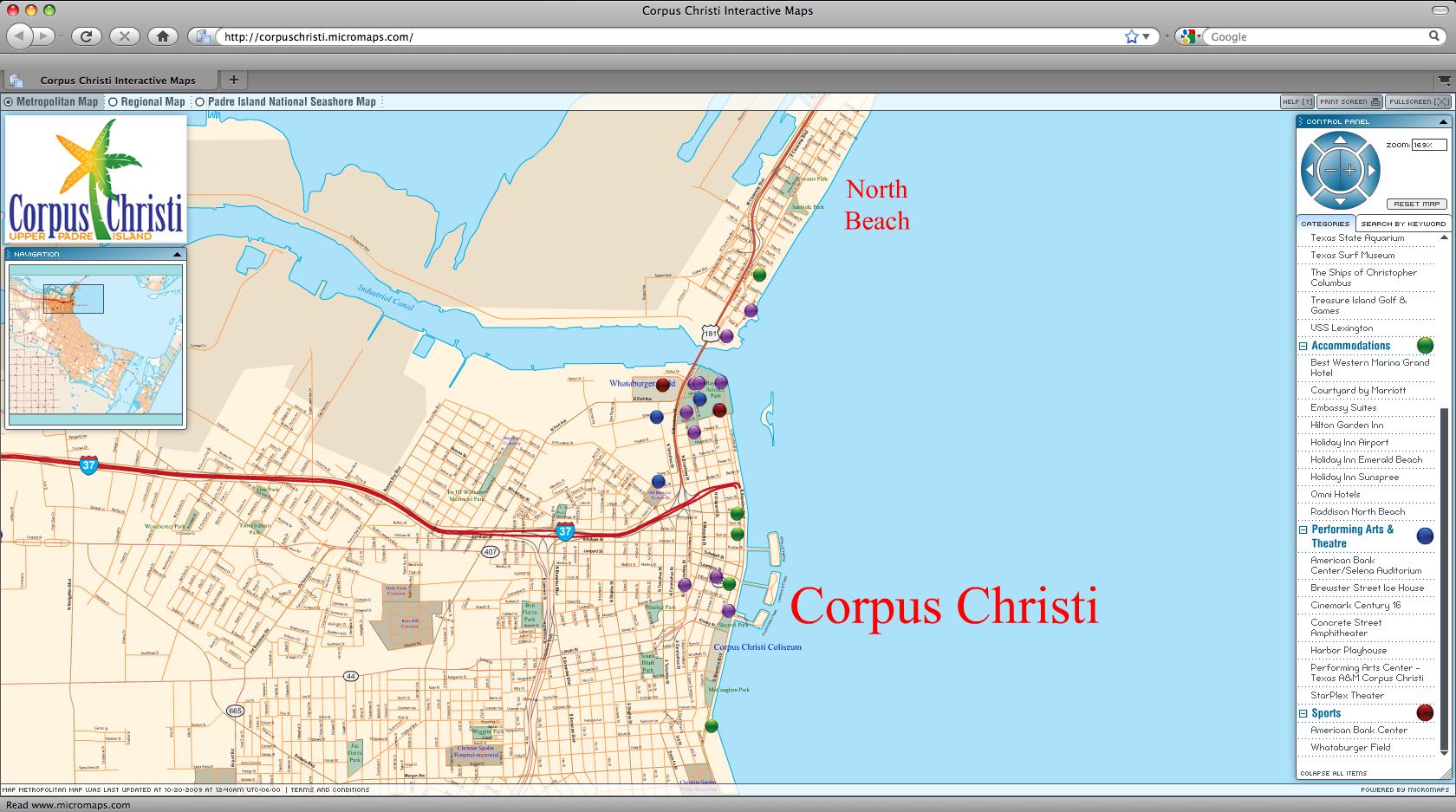
Task: Click the Reset Map button
Action: (1417, 204)
